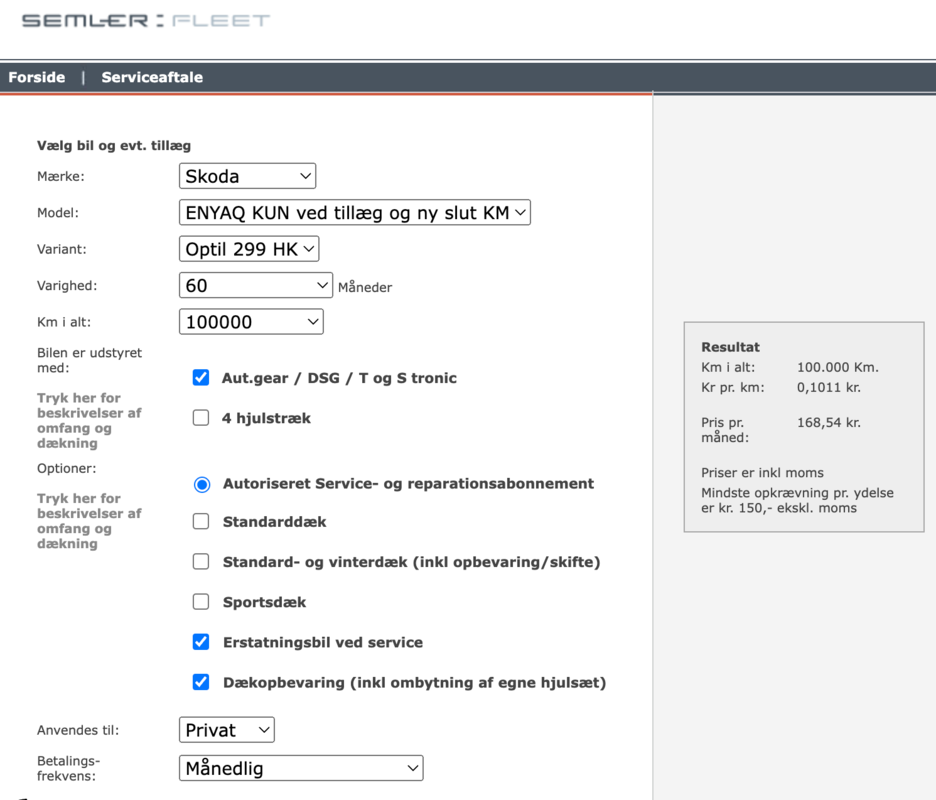The width and height of the screenshot is (936, 800).
Task: Expand the Betalingsfrekvens dropdown Månedlig
Action: (x=301, y=768)
